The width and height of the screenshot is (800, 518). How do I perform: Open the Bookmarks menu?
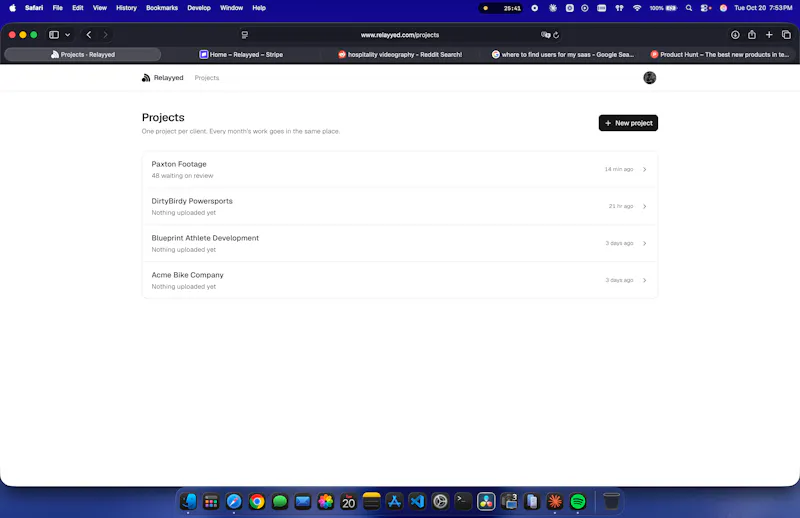[x=162, y=8]
